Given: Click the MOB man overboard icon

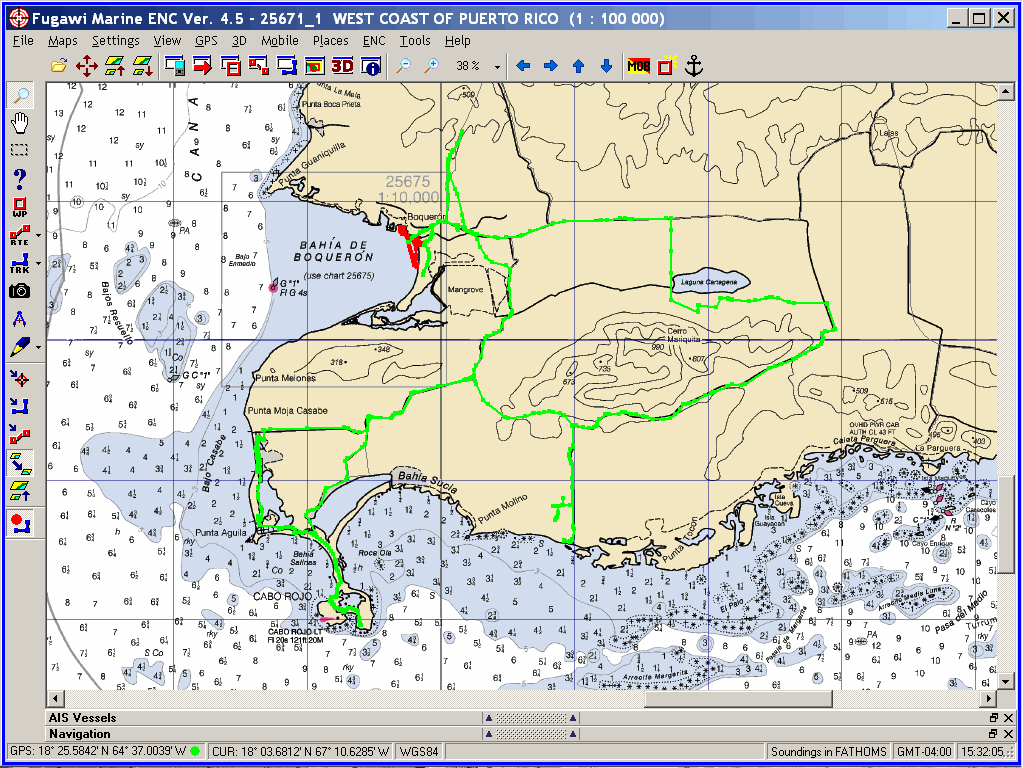Looking at the screenshot, I should pyautogui.click(x=638, y=66).
